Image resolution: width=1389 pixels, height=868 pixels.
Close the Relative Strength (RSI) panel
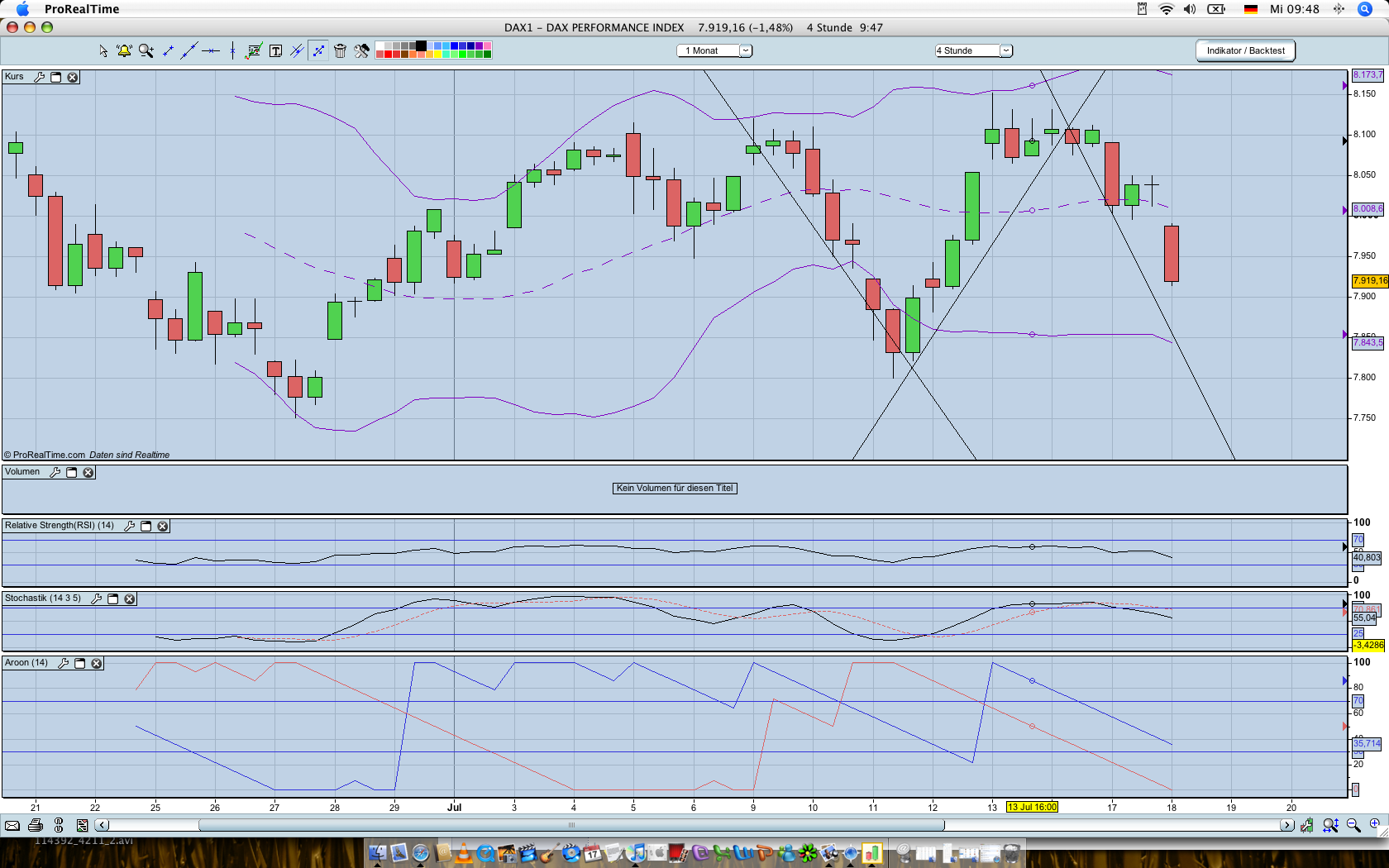point(163,526)
